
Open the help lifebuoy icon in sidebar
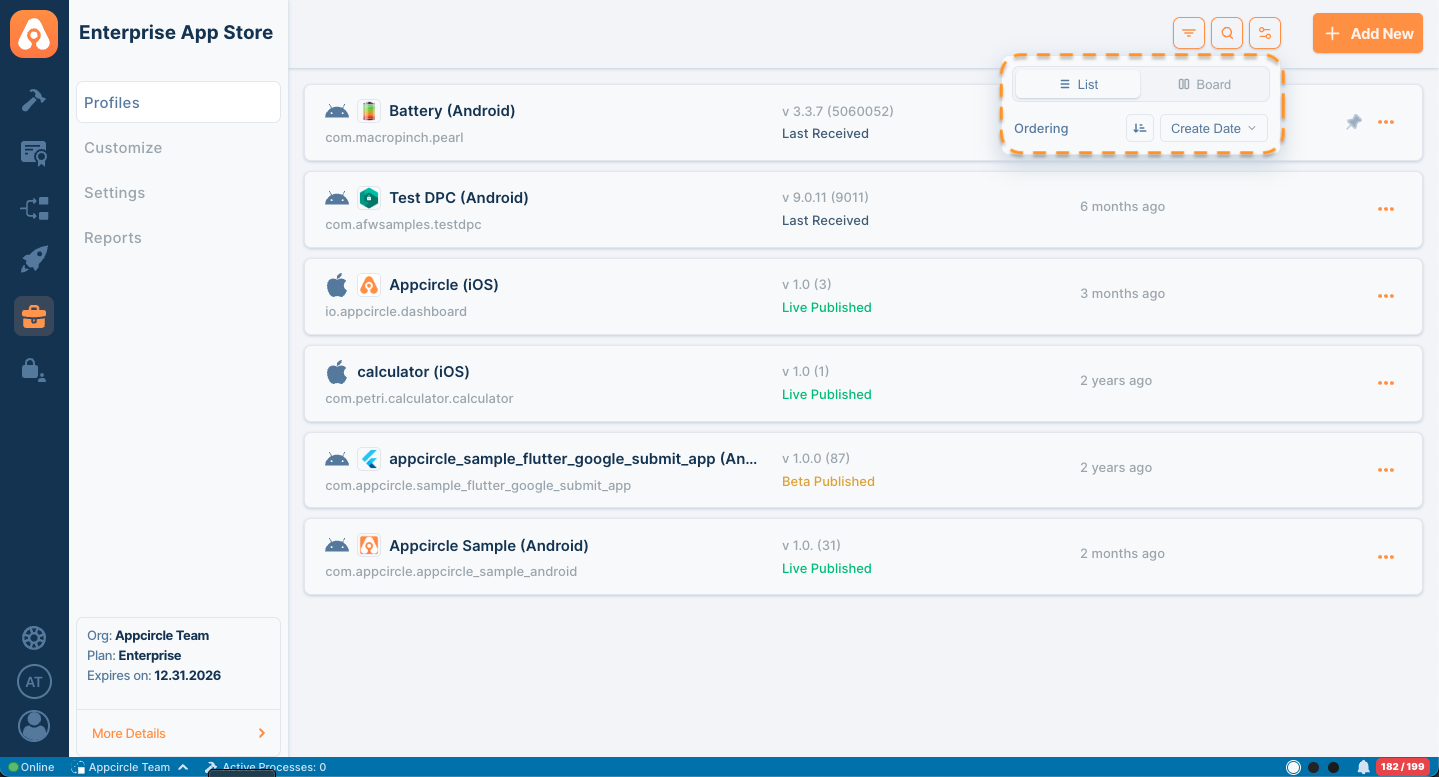pos(34,638)
